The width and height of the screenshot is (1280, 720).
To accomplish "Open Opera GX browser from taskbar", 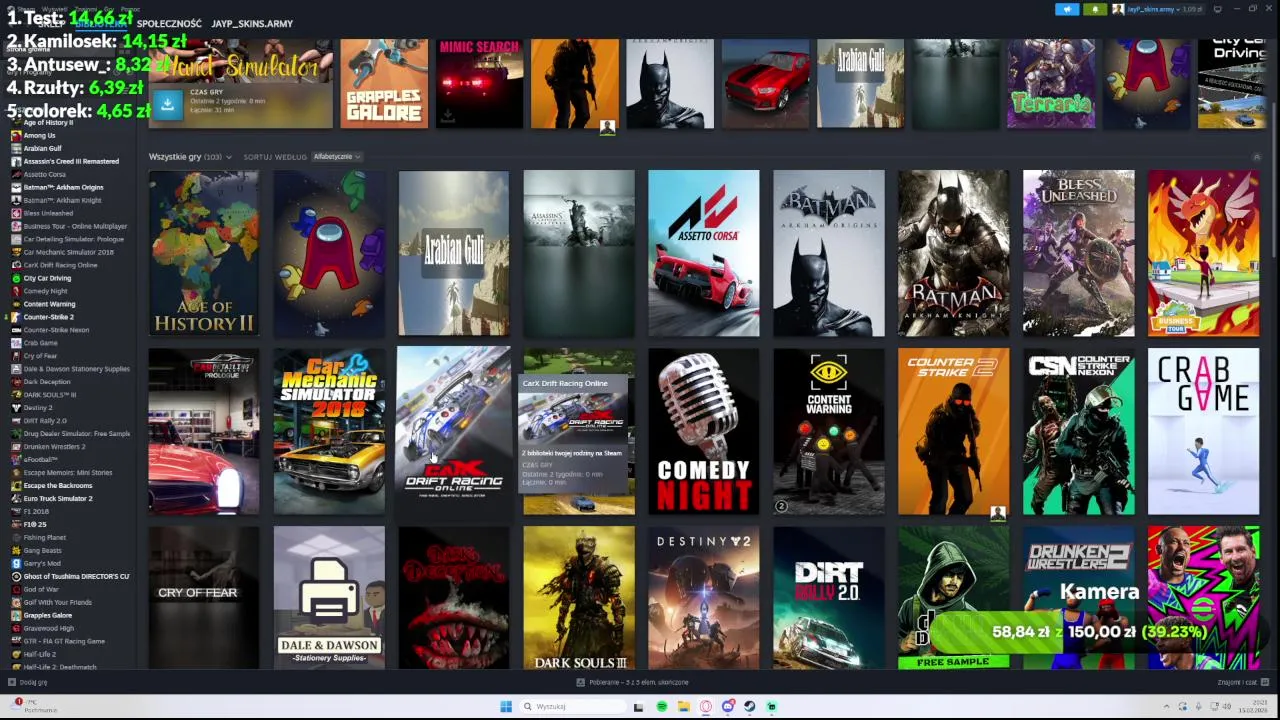I will pyautogui.click(x=706, y=706).
